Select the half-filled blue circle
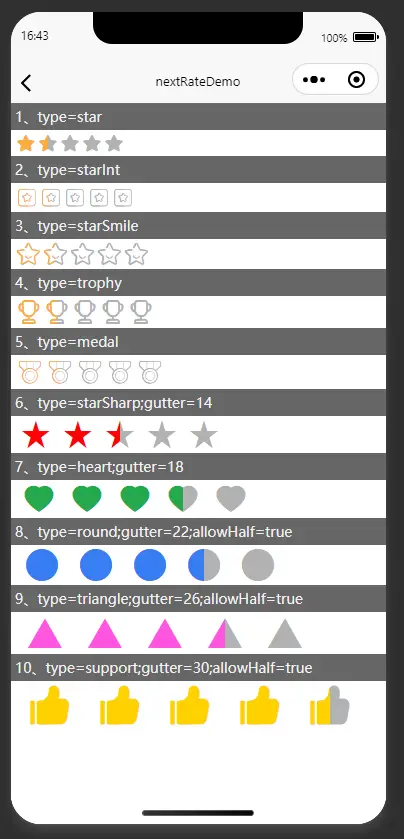 click(x=204, y=565)
